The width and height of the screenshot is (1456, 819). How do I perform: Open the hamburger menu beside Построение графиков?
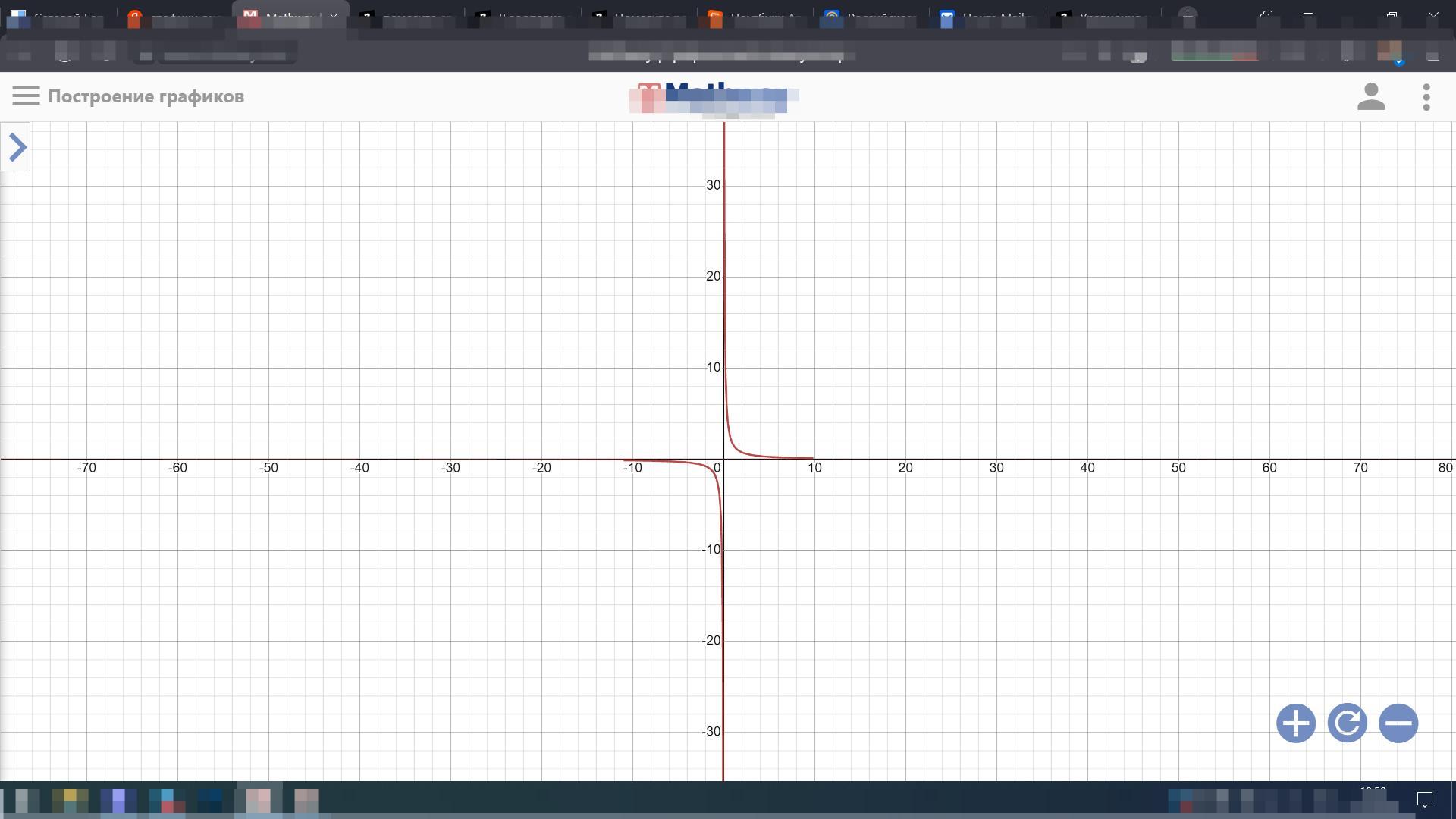coord(26,96)
